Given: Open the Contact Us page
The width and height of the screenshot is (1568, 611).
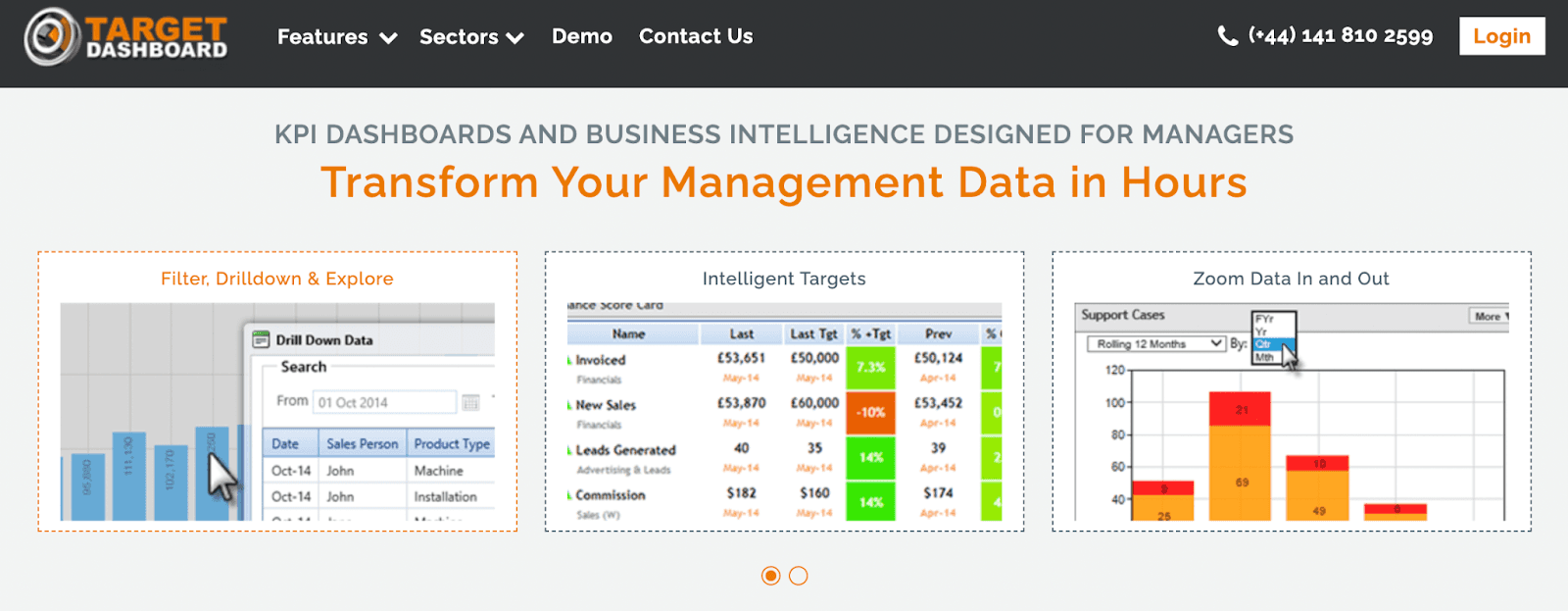Looking at the screenshot, I should coord(696,36).
